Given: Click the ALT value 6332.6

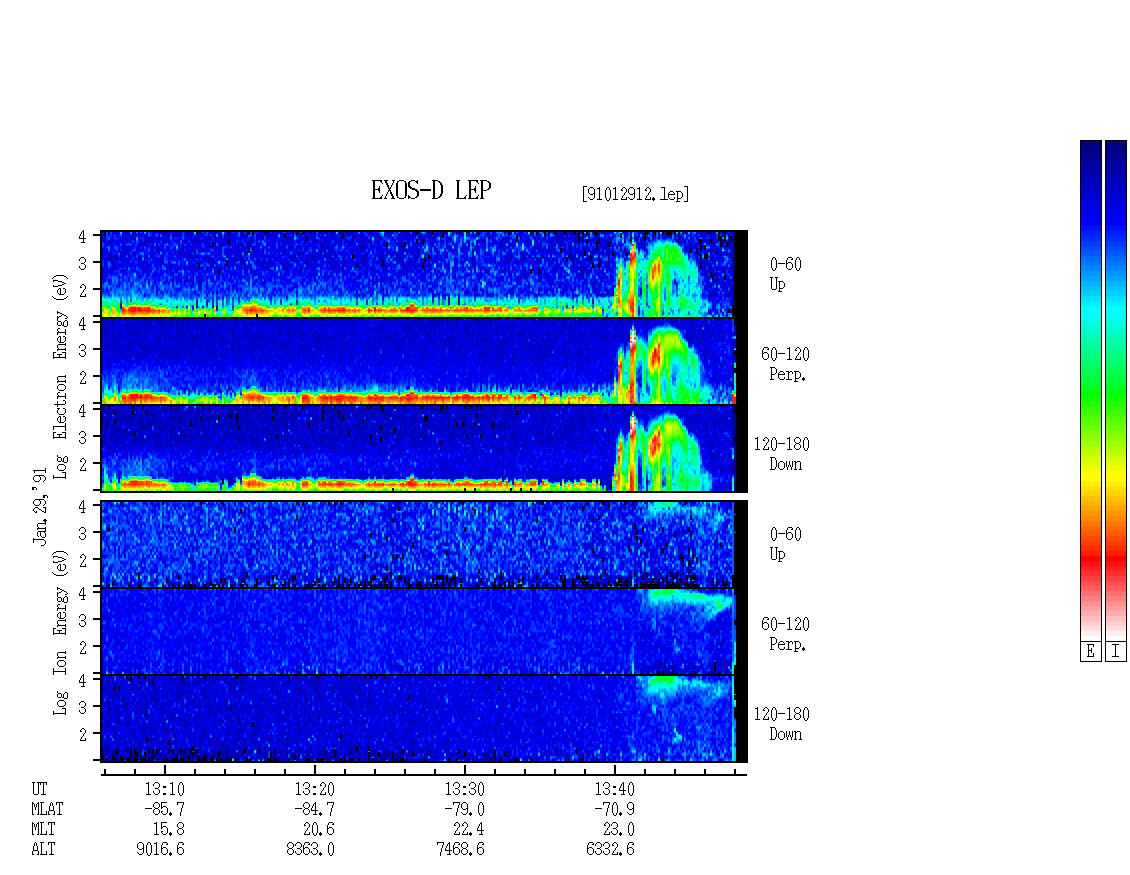Looking at the screenshot, I should (610, 849).
